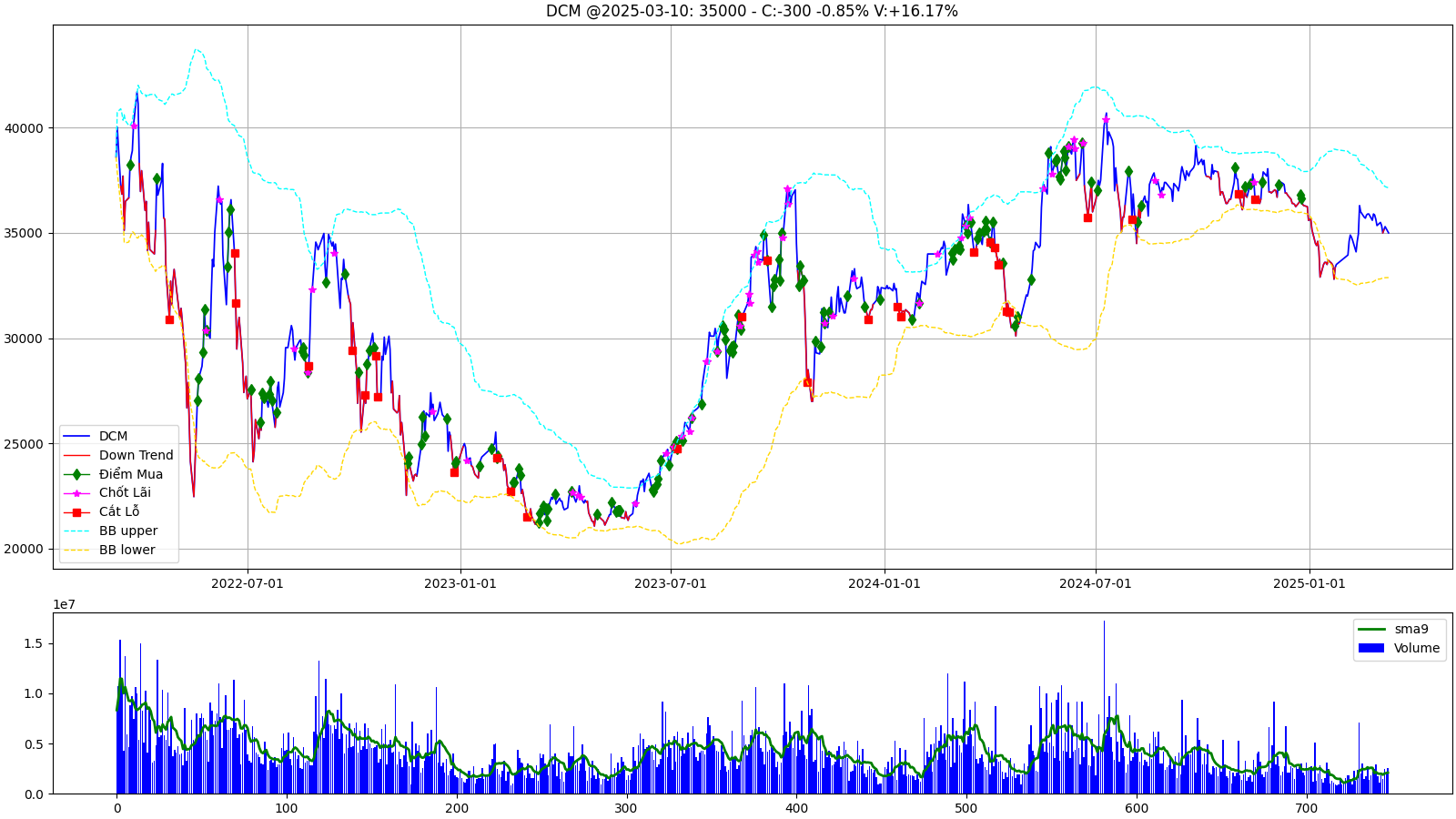The image size is (1456, 819).
Task: Click the Điểm Mua green diamond legend entry
Action: 113,474
